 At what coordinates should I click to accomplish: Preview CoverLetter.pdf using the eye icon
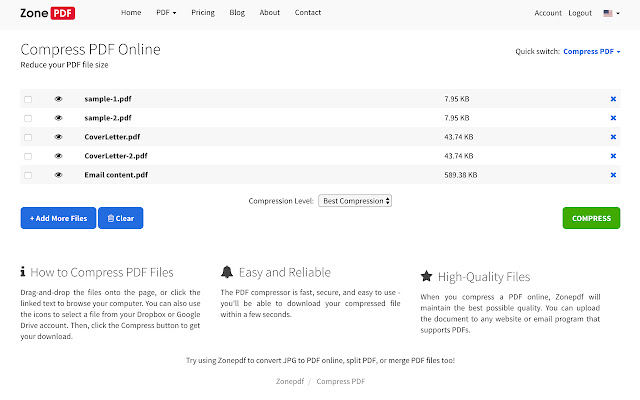(58, 137)
